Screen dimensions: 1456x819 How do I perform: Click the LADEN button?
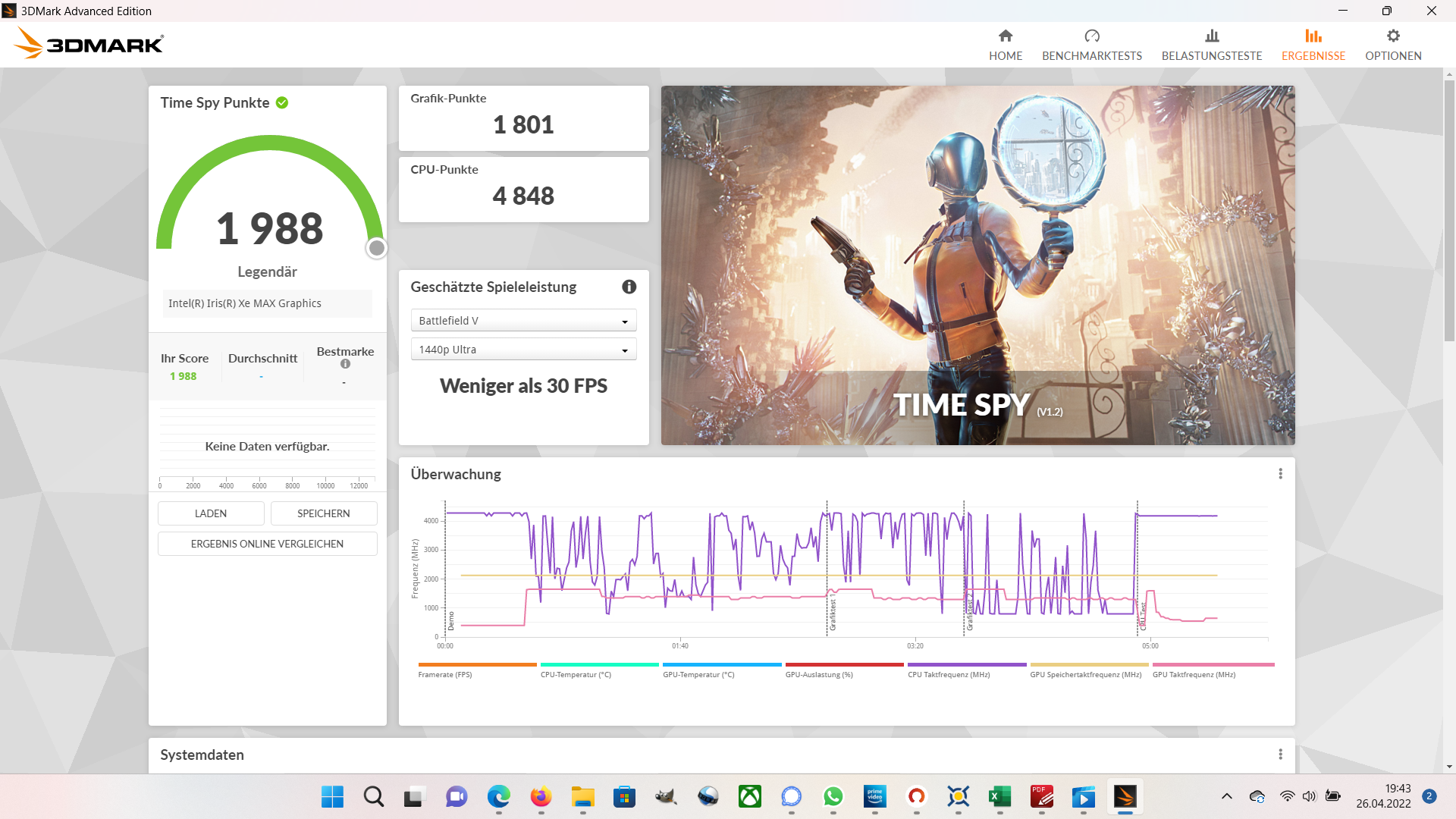click(x=211, y=513)
